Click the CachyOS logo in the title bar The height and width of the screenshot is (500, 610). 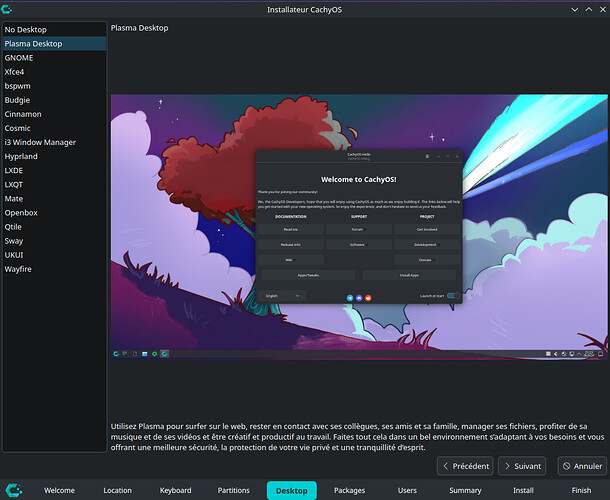9,8
